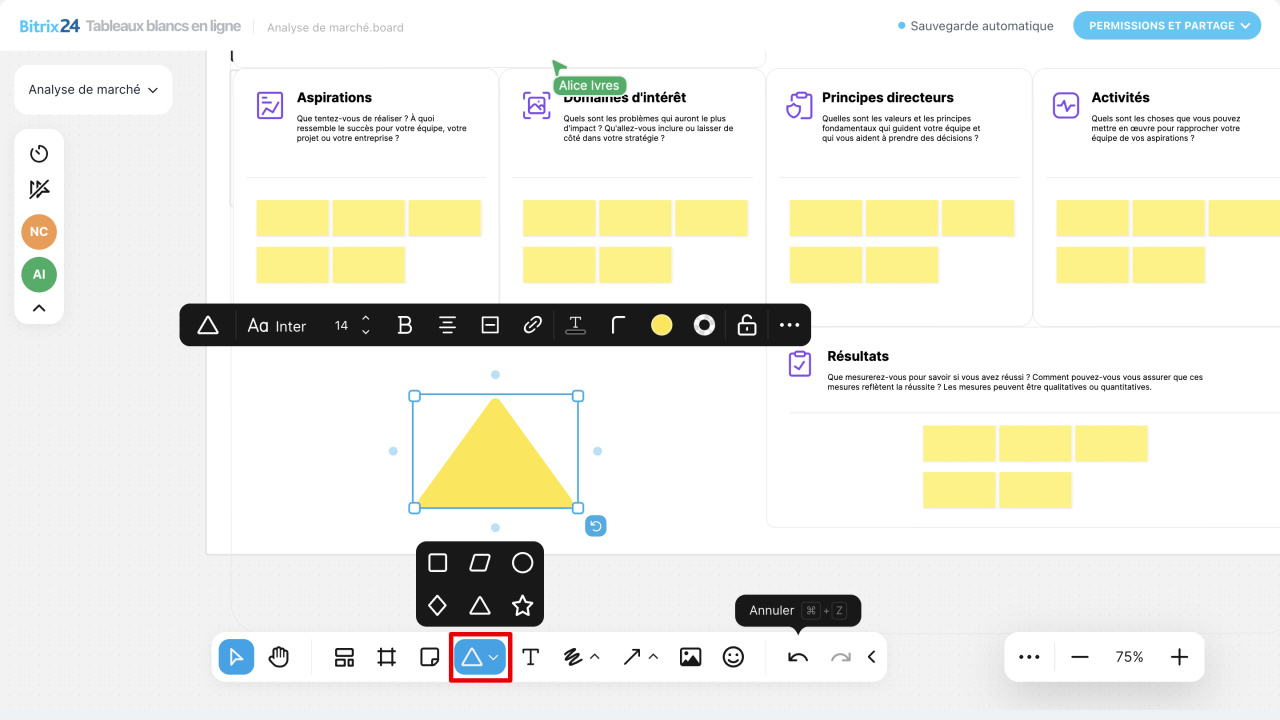The width and height of the screenshot is (1280, 720).
Task: Choose the sticky note tool
Action: tap(429, 657)
